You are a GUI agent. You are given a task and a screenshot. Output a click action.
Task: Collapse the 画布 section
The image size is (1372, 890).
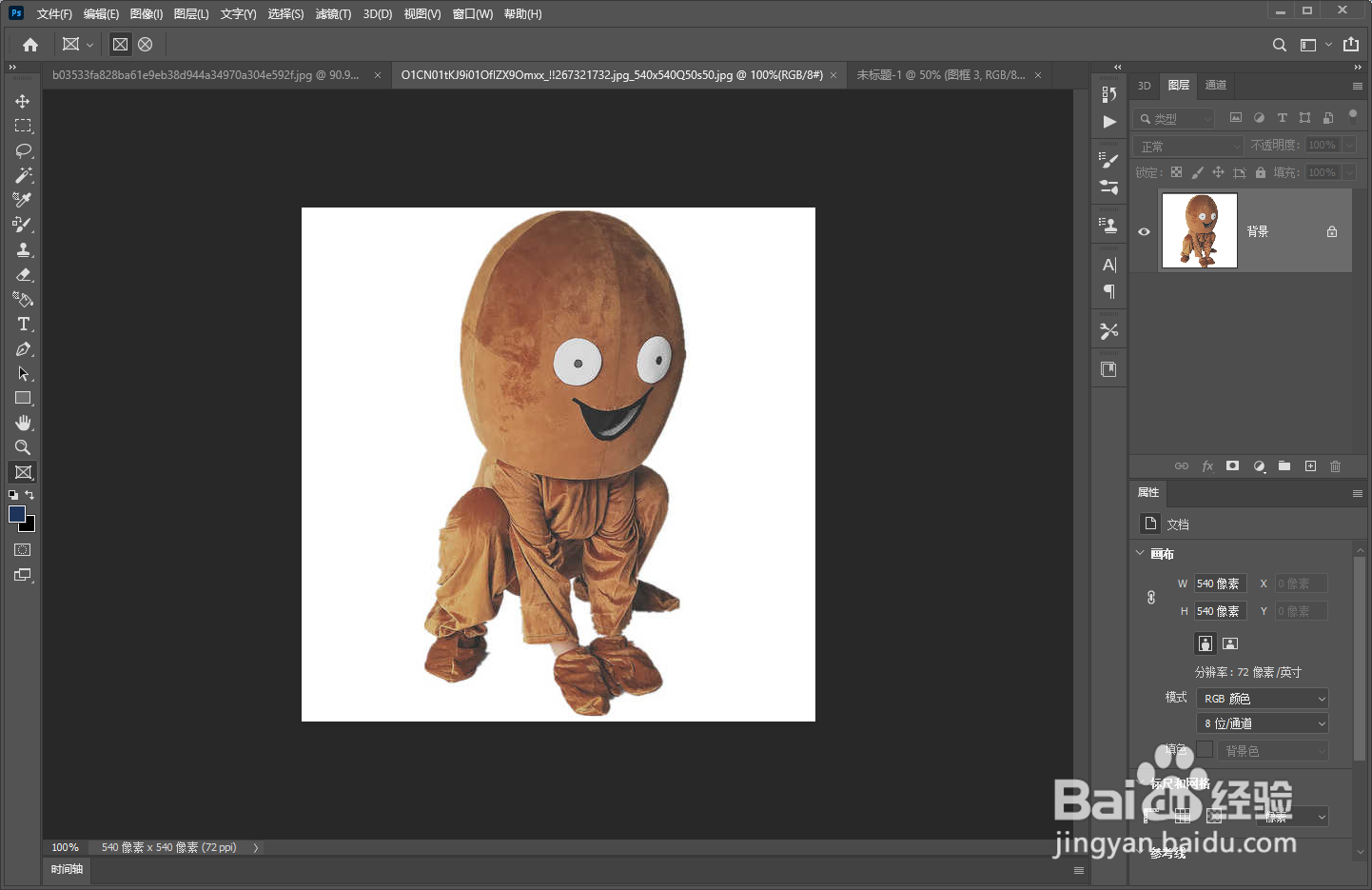tap(1140, 553)
